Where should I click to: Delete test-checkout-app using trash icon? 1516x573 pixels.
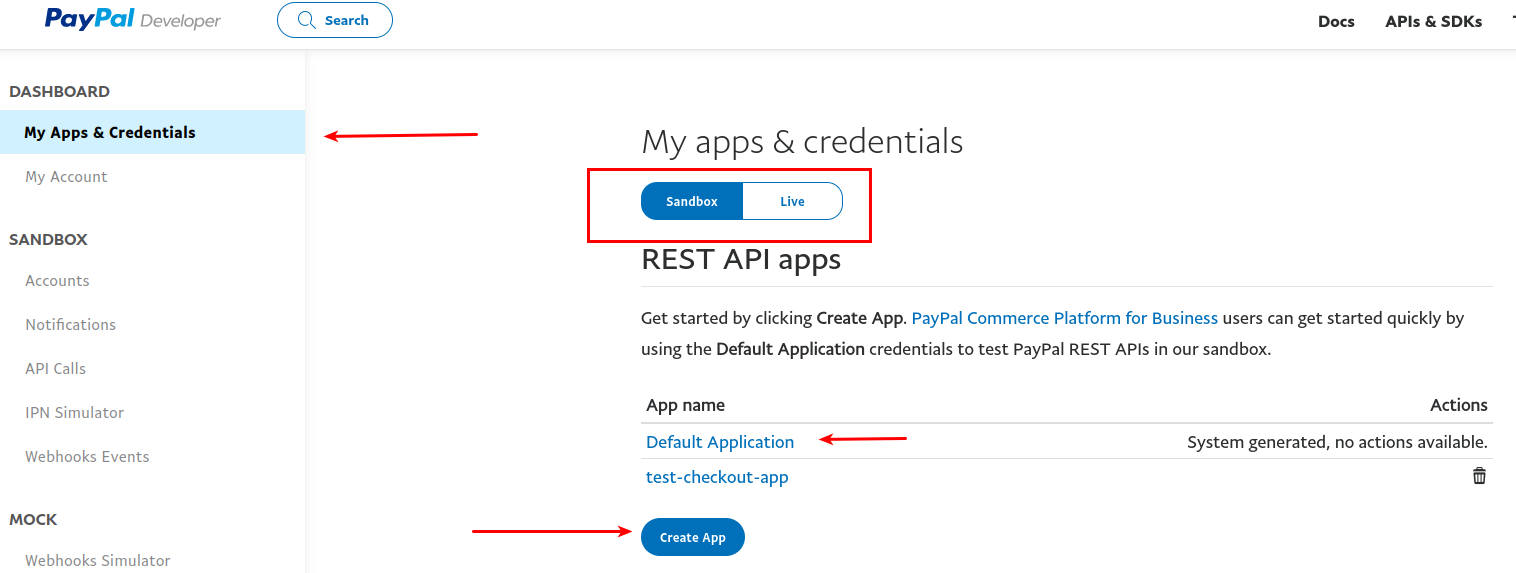coord(1479,476)
